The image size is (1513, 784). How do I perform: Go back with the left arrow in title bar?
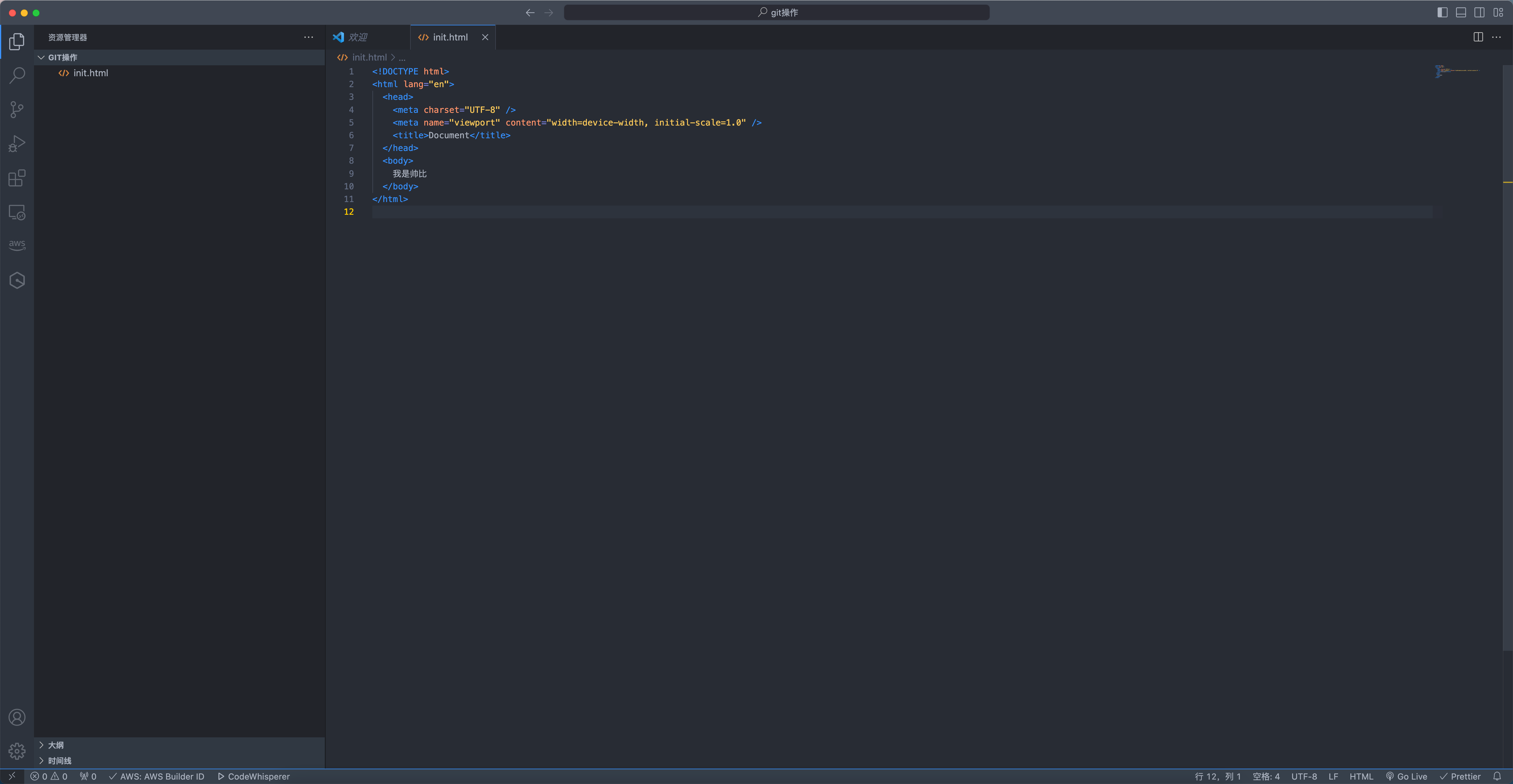coord(530,12)
